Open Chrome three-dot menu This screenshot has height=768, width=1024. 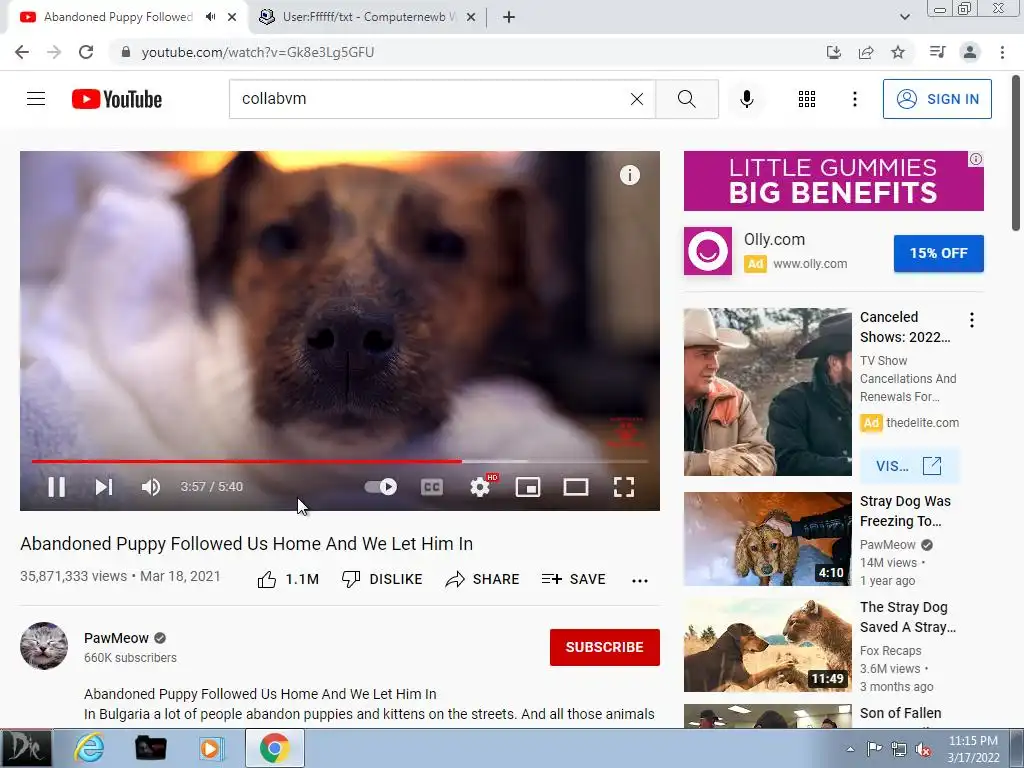(1002, 52)
